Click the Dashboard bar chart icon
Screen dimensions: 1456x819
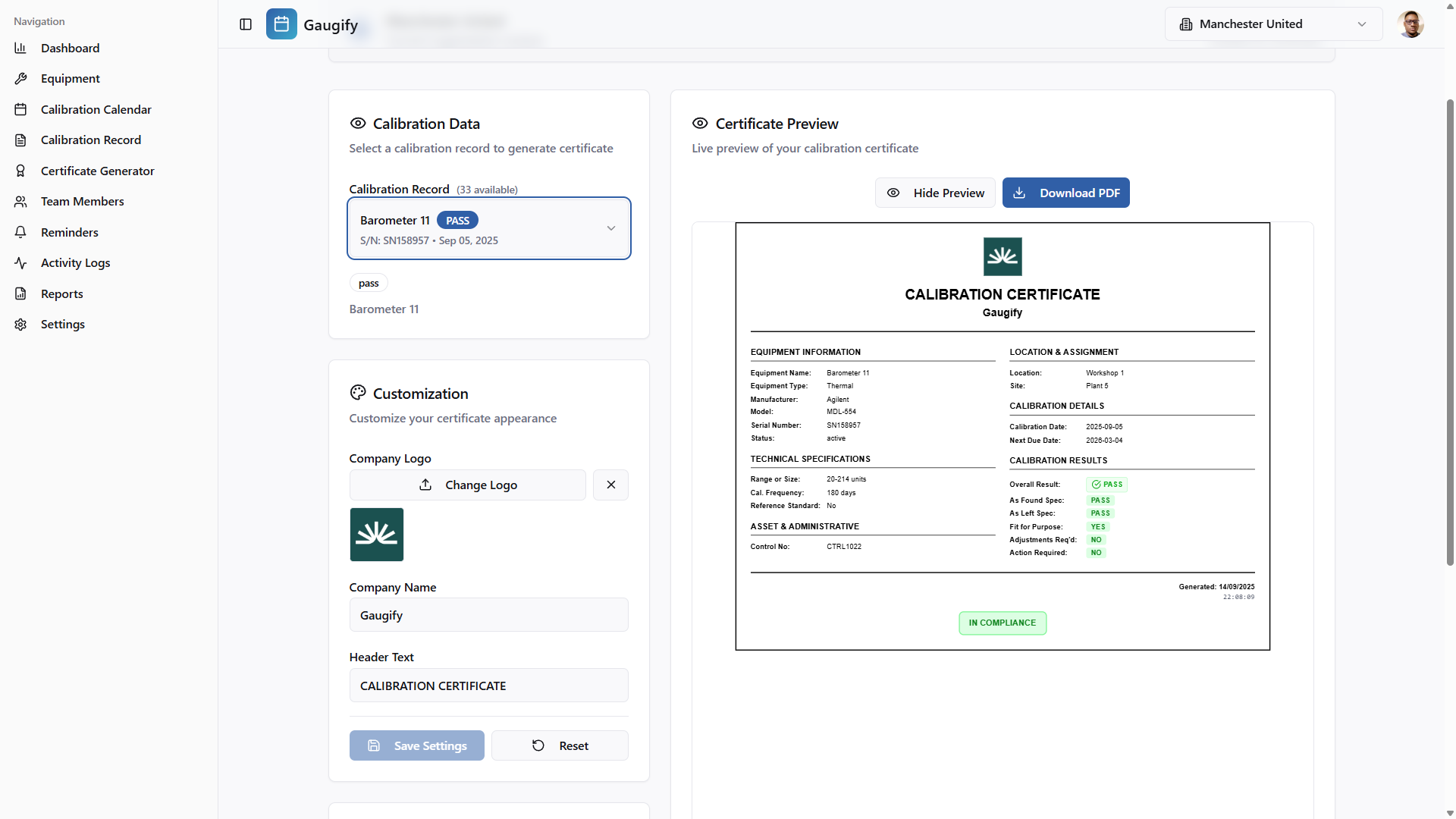(x=20, y=48)
